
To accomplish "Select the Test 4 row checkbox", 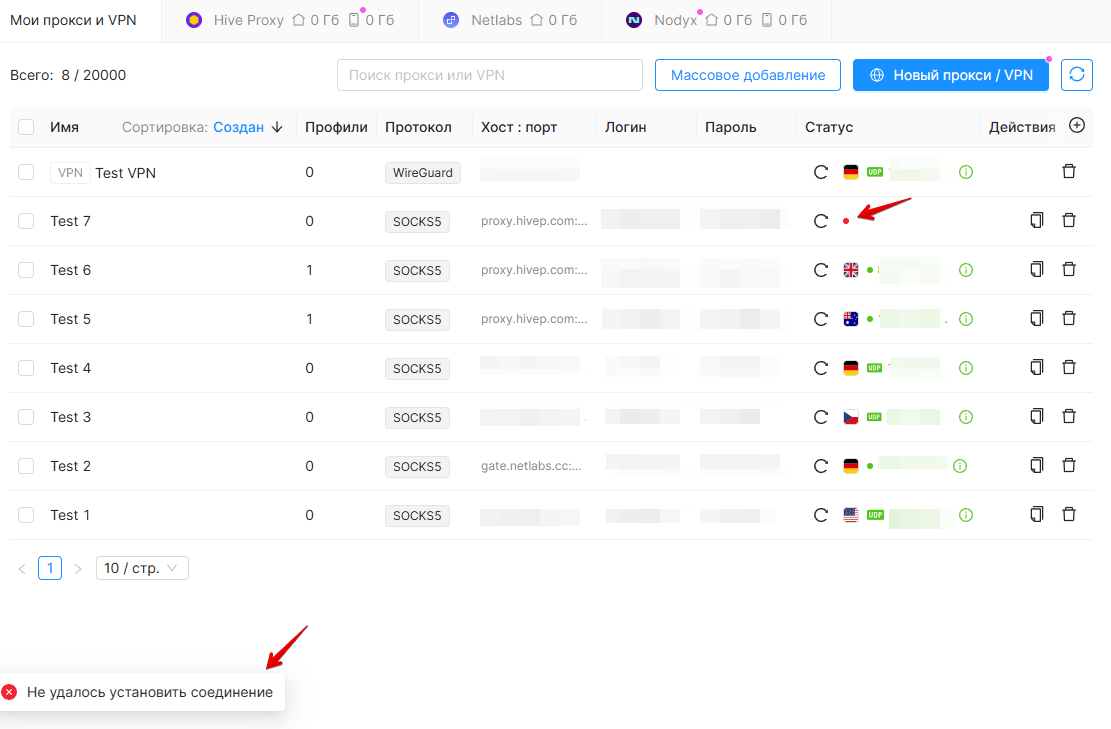I will click(x=26, y=368).
